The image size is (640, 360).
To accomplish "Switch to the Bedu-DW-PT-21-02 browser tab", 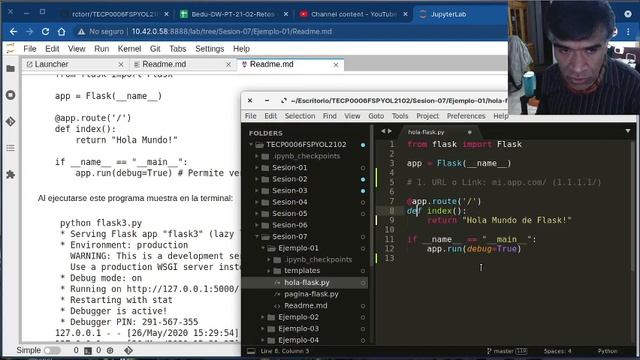I will (233, 14).
